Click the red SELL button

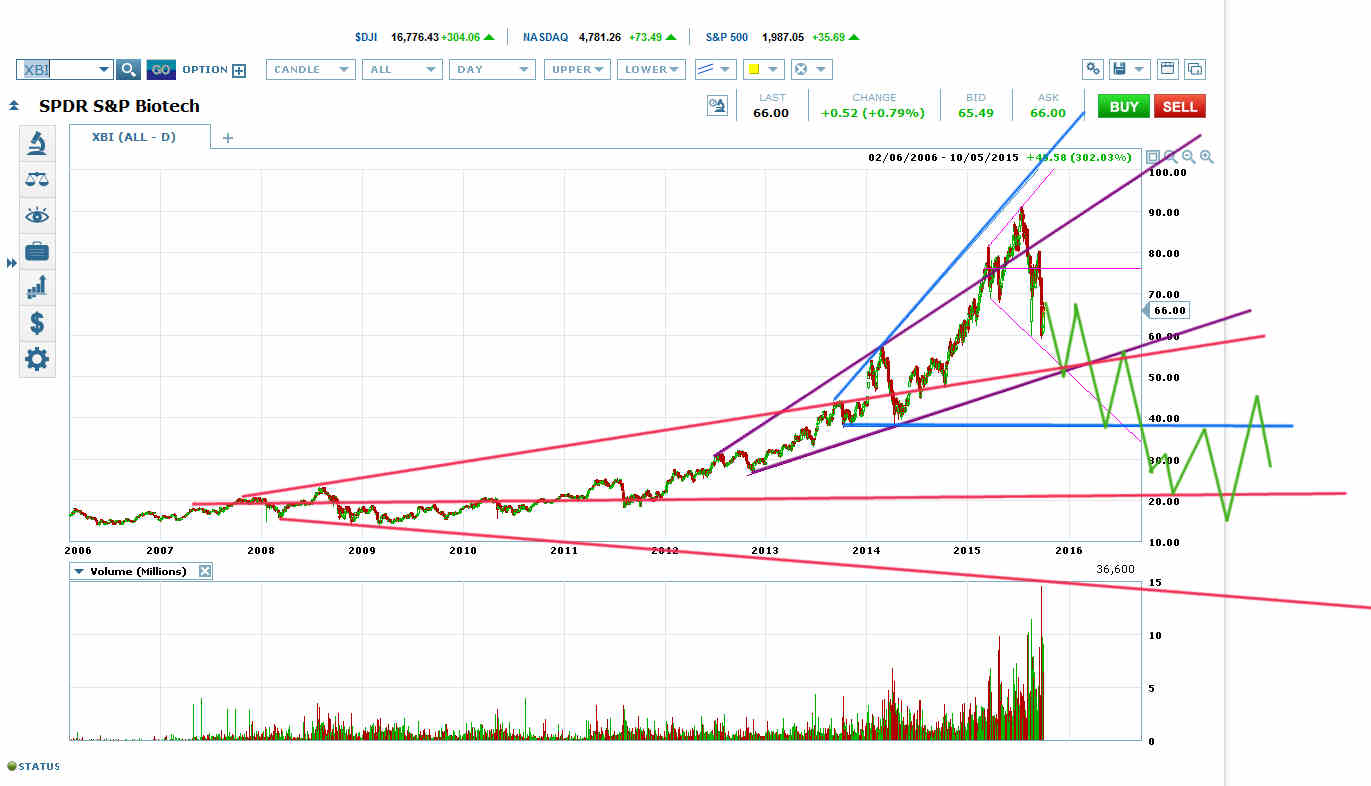coord(1179,106)
